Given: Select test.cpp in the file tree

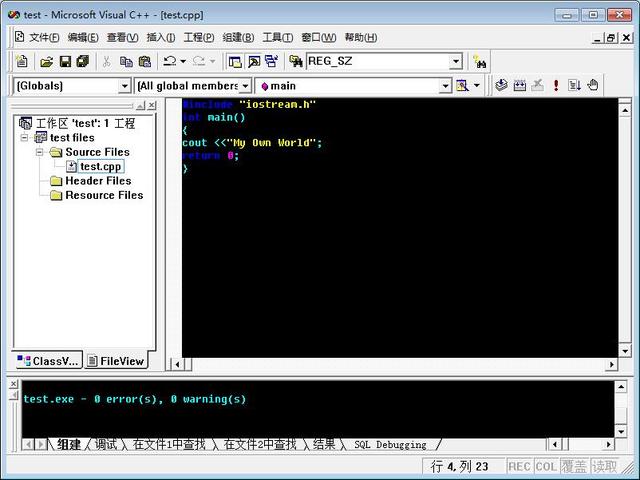Looking at the screenshot, I should [x=100, y=167].
